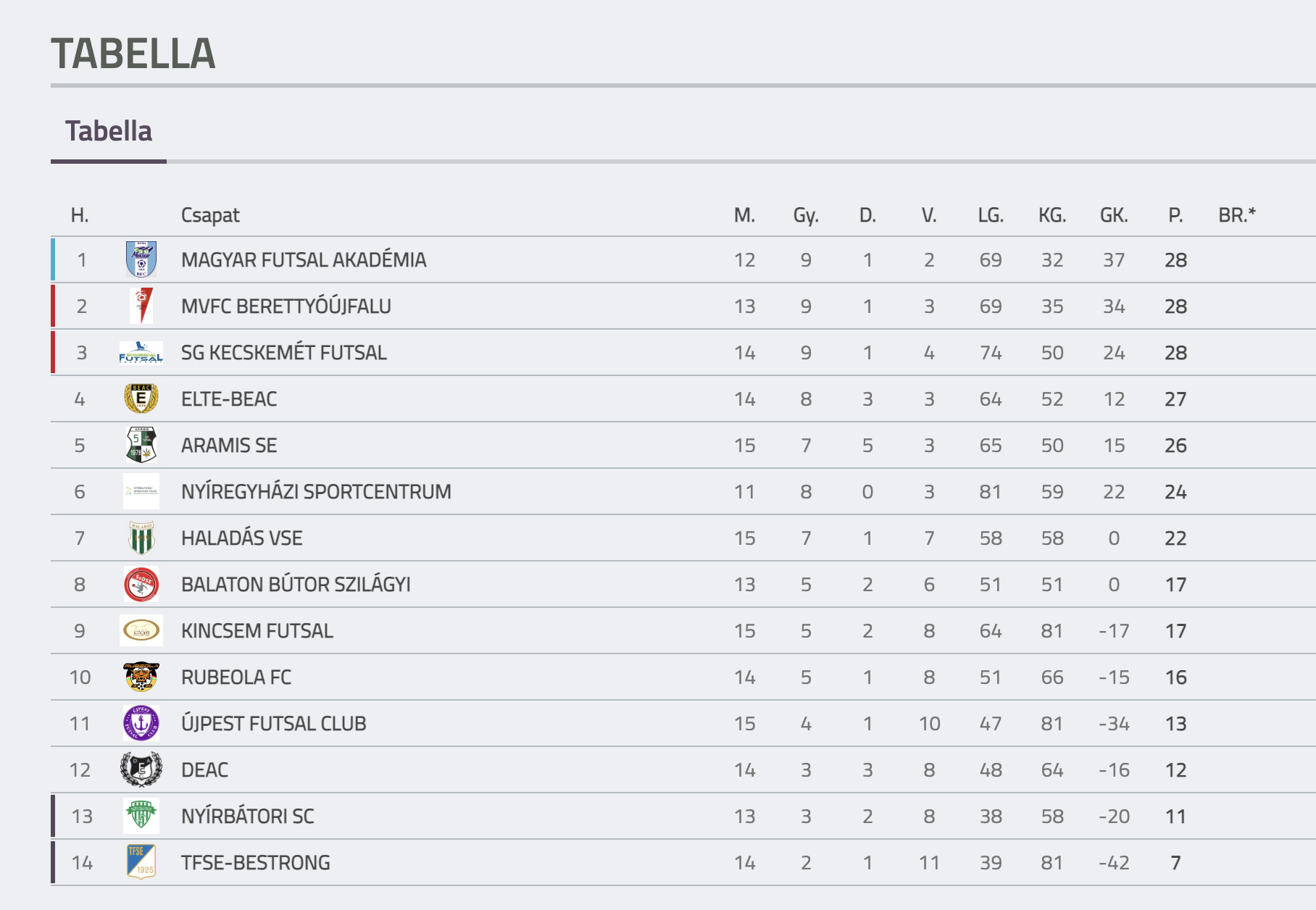This screenshot has height=910, width=1316.
Task: Open the Rubeola FC tiger logo
Action: pos(141,677)
